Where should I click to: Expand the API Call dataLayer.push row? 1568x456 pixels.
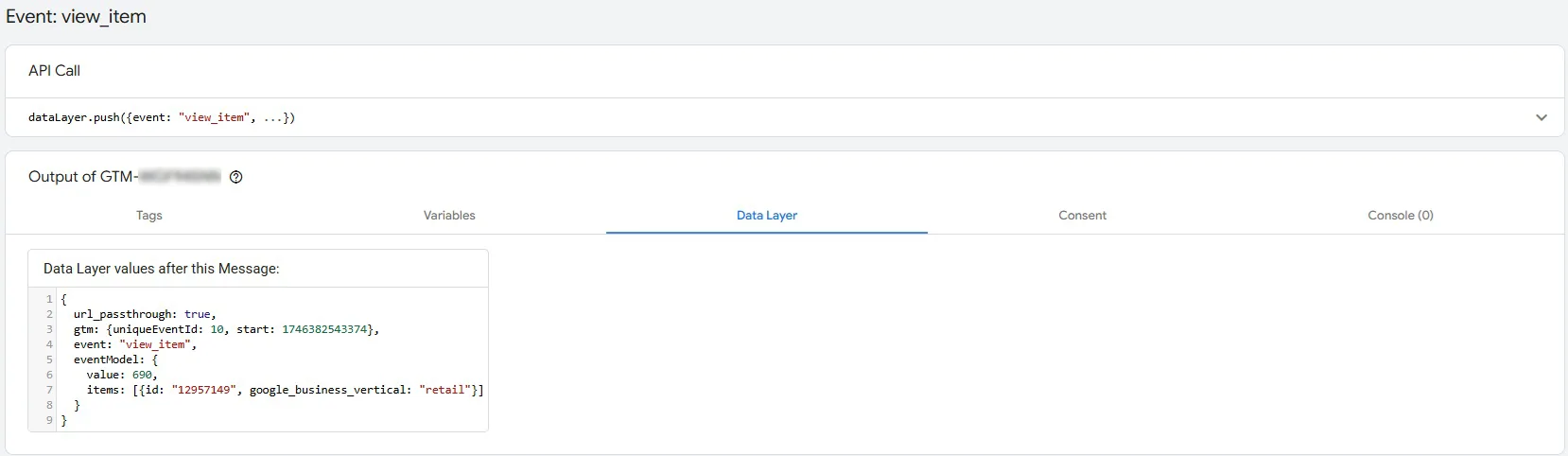click(1542, 117)
